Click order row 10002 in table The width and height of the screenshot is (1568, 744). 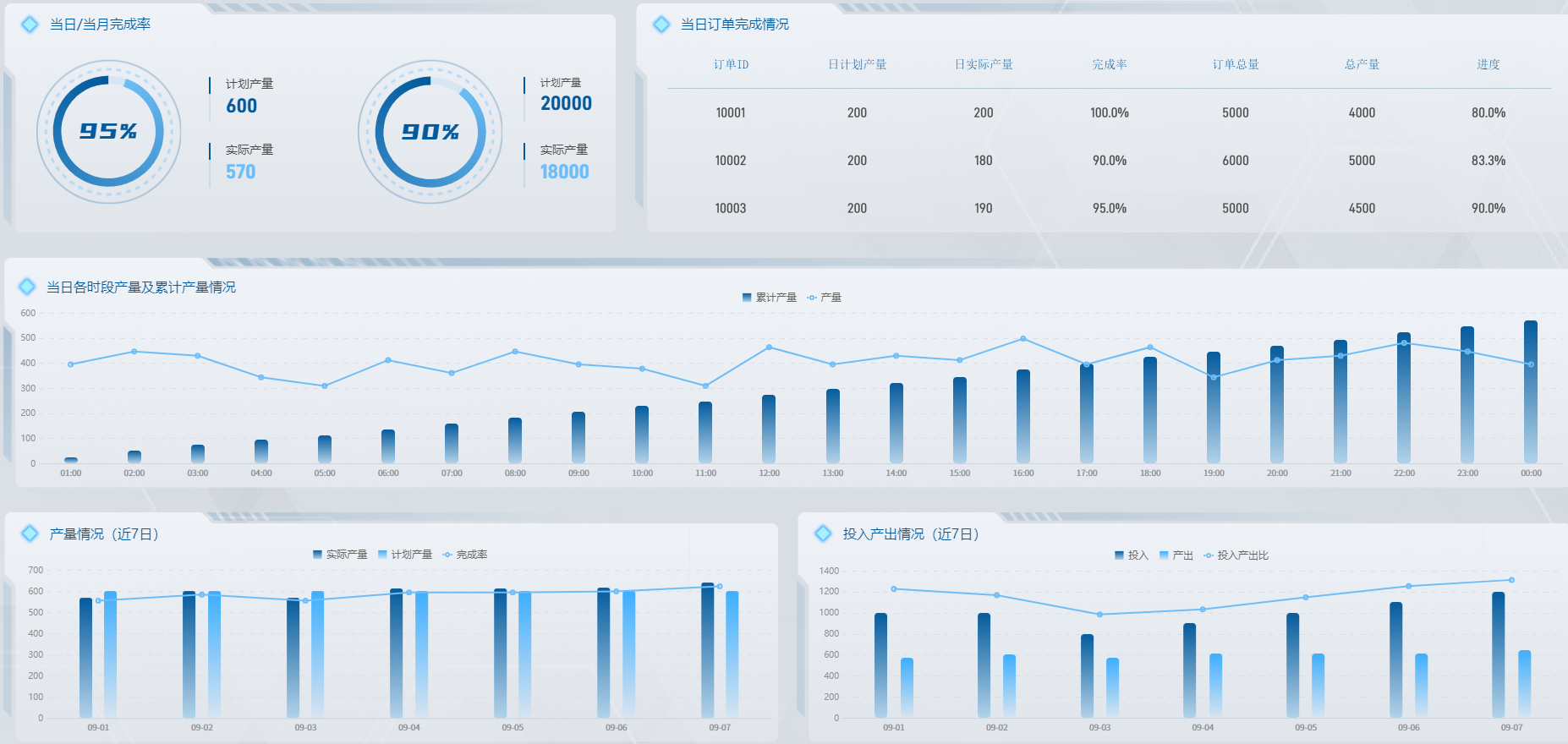pos(1109,161)
